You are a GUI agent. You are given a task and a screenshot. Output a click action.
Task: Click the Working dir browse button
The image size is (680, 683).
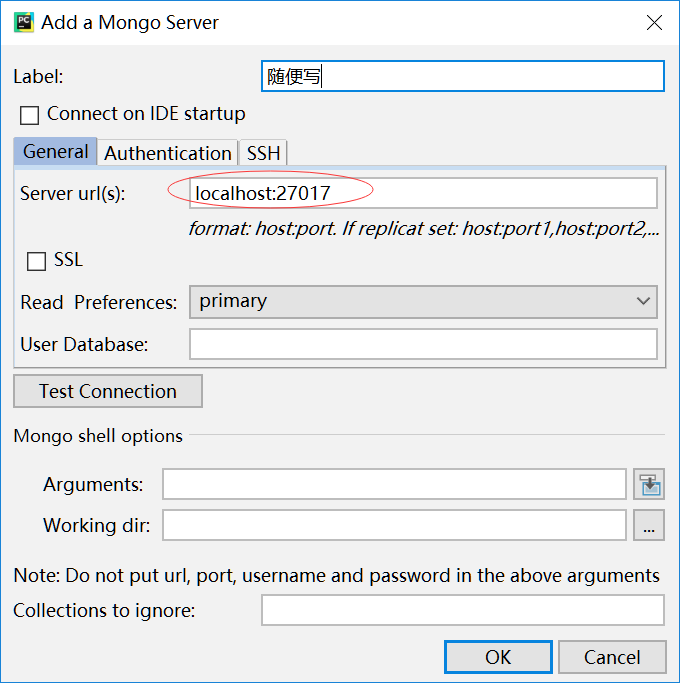[649, 526]
